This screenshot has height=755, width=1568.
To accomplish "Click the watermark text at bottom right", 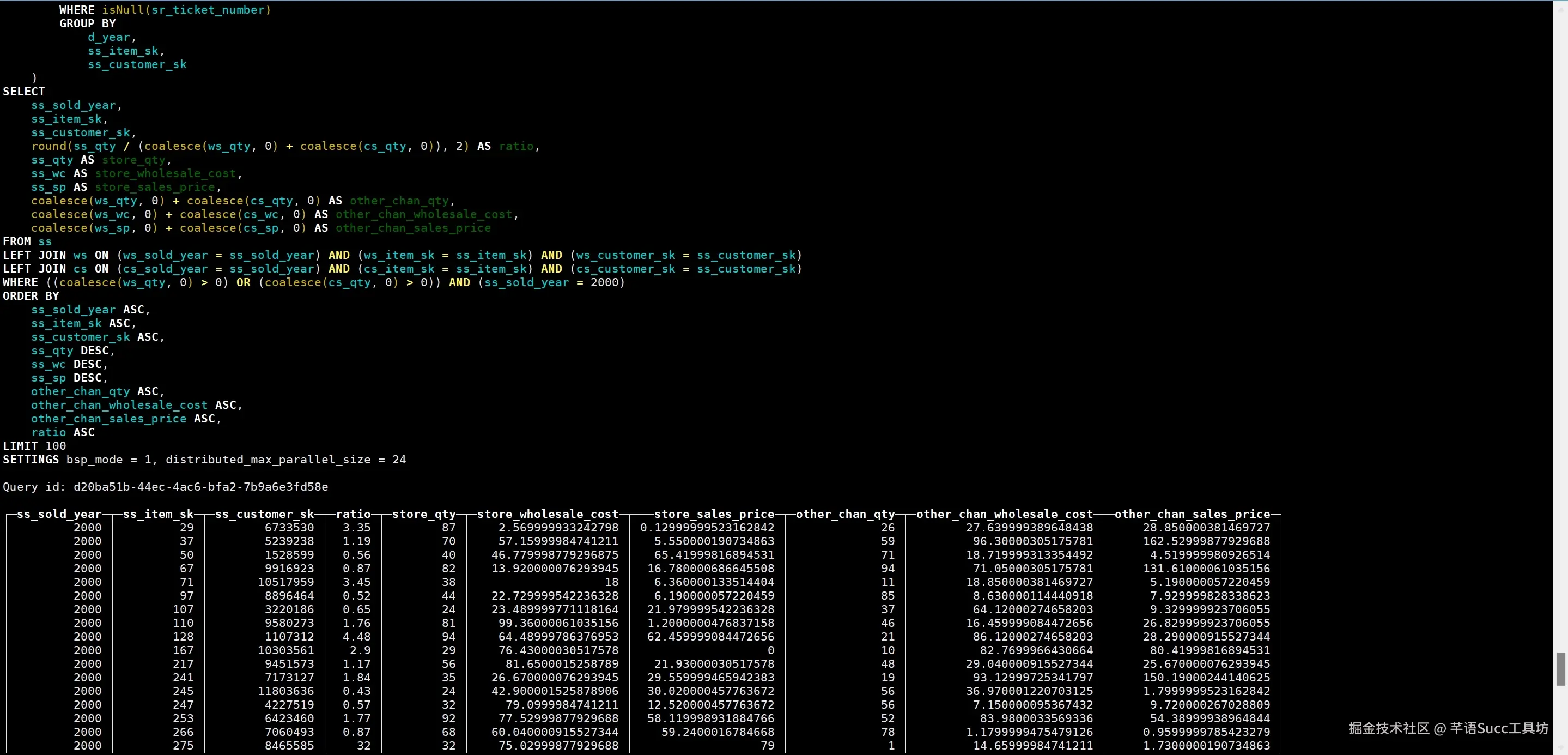I will [x=1448, y=728].
